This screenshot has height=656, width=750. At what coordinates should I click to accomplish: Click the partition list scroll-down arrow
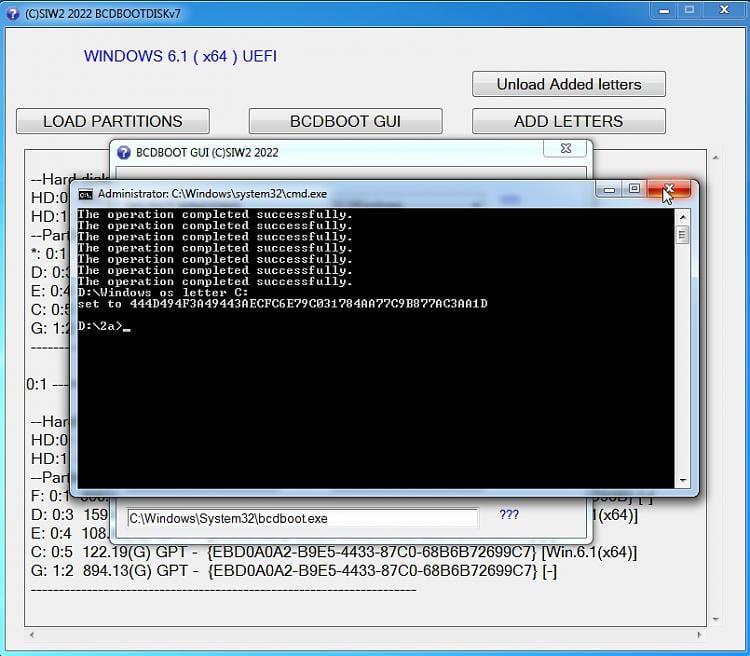tap(716, 619)
